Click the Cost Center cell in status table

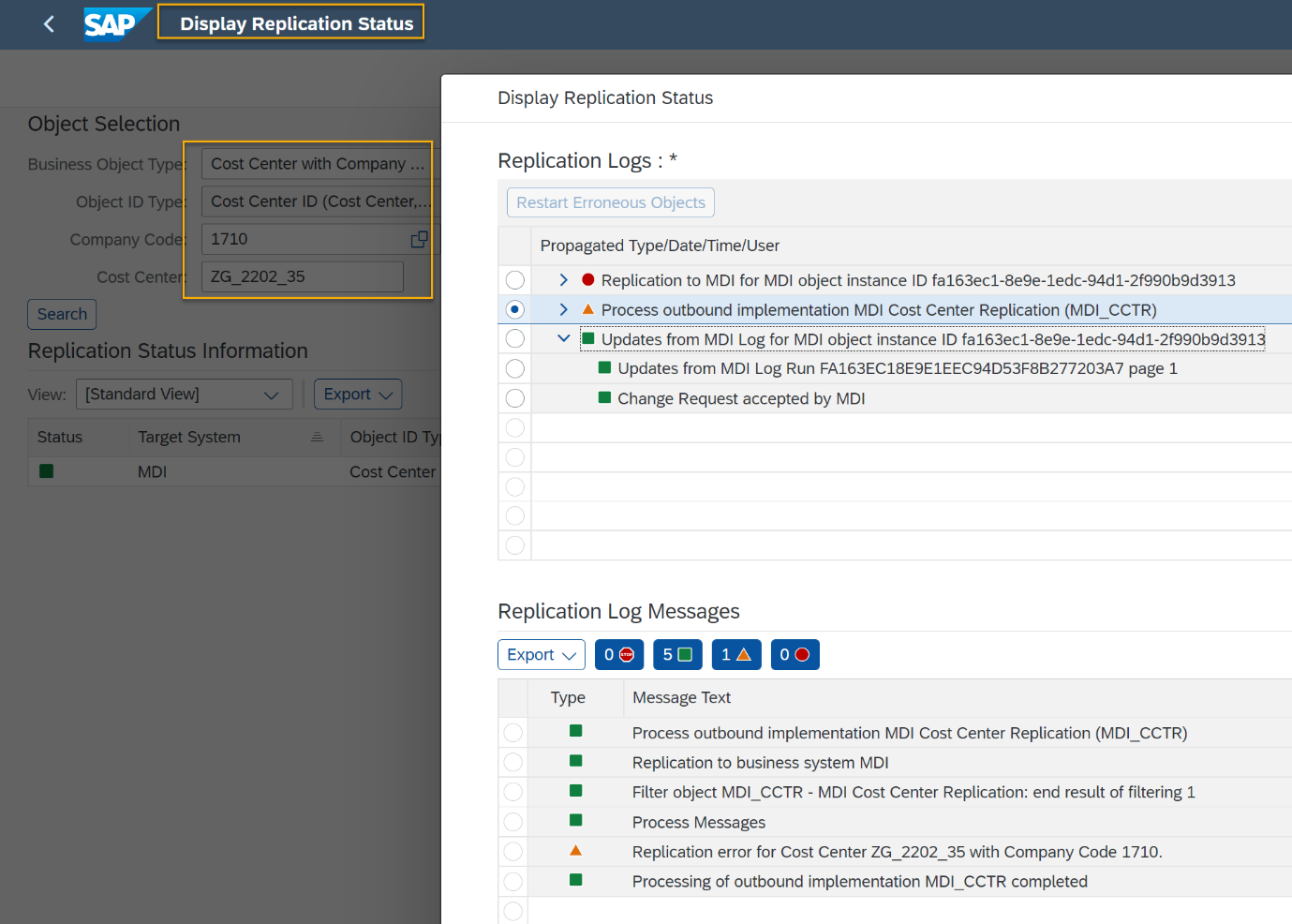pos(393,471)
